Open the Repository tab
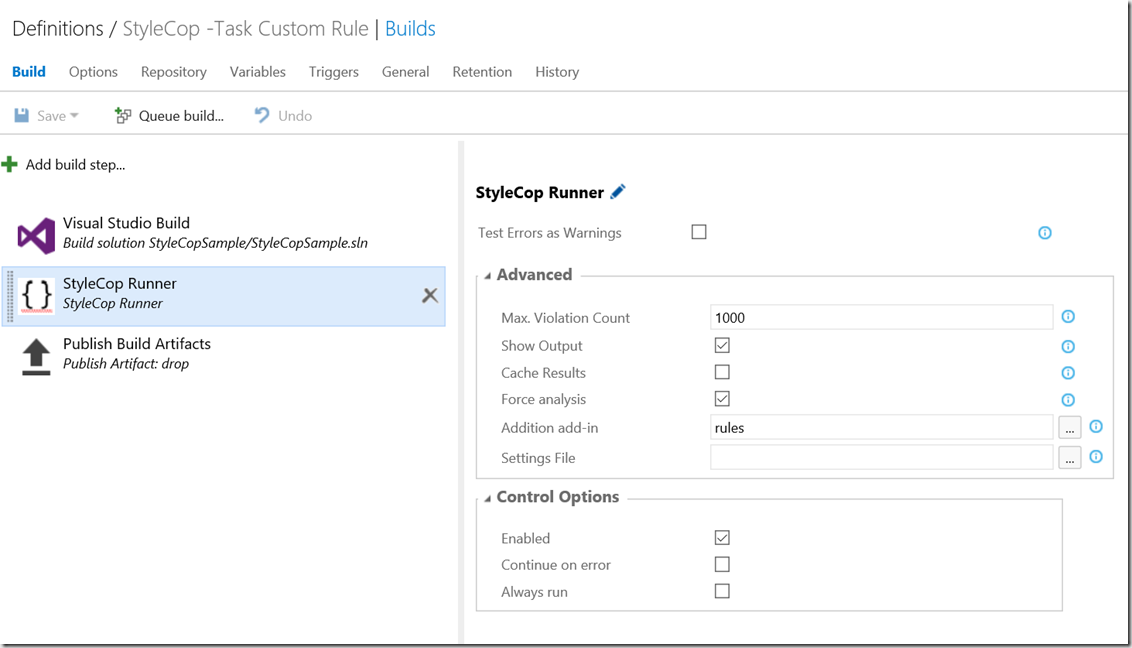The height and width of the screenshot is (648, 1132). [174, 71]
